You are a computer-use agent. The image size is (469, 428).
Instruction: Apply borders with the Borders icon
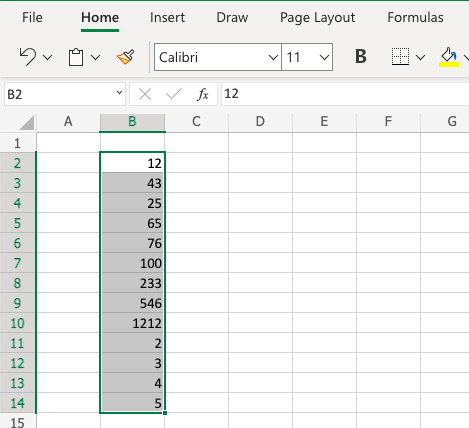(x=400, y=57)
